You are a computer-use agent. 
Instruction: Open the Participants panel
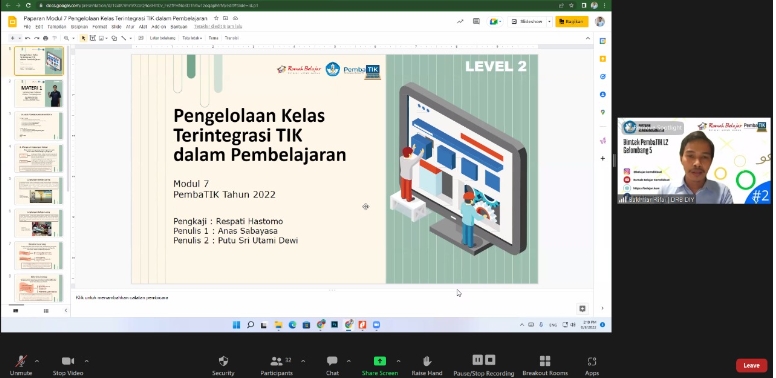[277, 365]
